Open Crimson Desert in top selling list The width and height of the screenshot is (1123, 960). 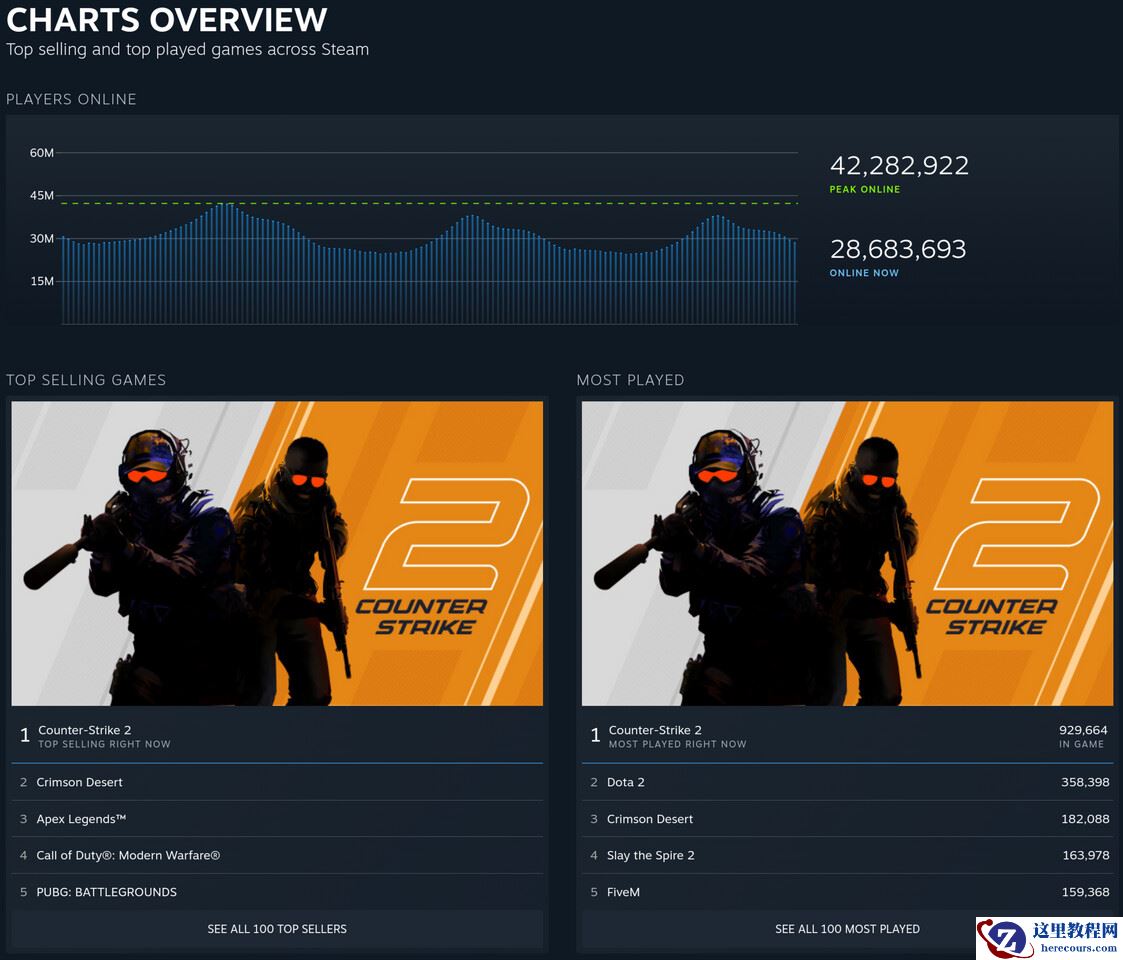pos(80,782)
